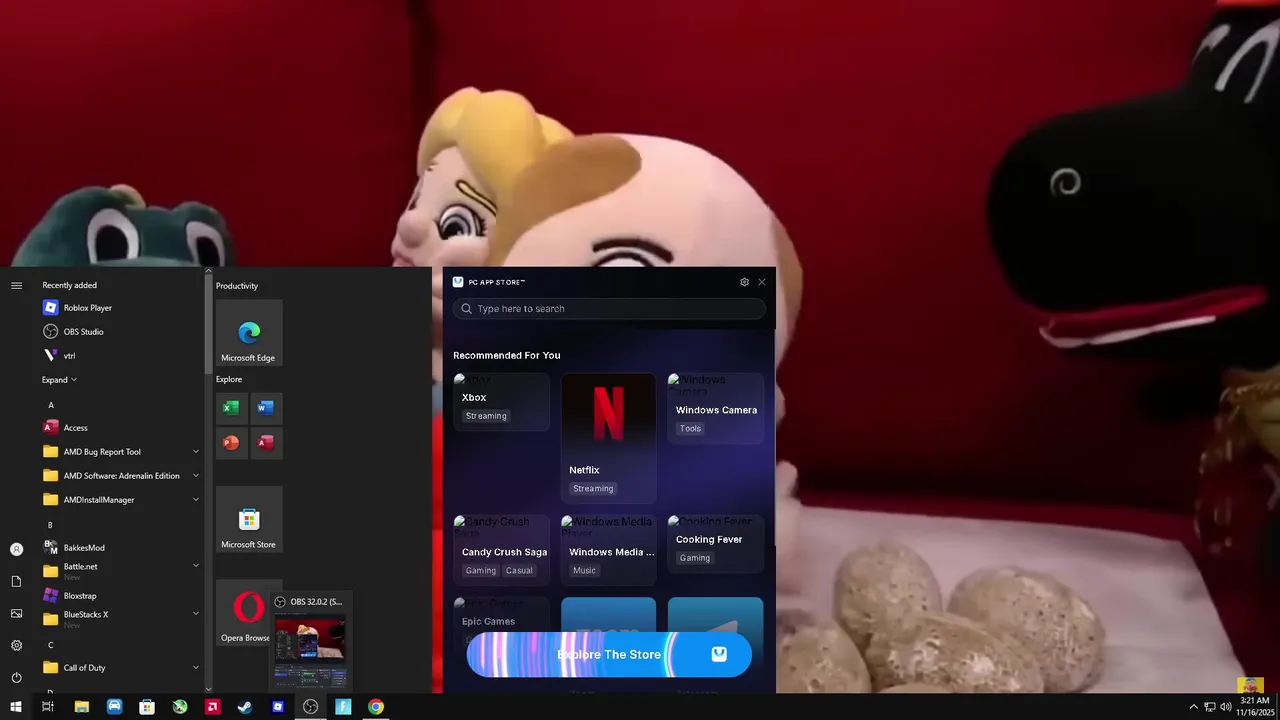Image resolution: width=1280 pixels, height=720 pixels.
Task: Expand the AMD Bug Report Tool folder
Action: [x=196, y=452]
